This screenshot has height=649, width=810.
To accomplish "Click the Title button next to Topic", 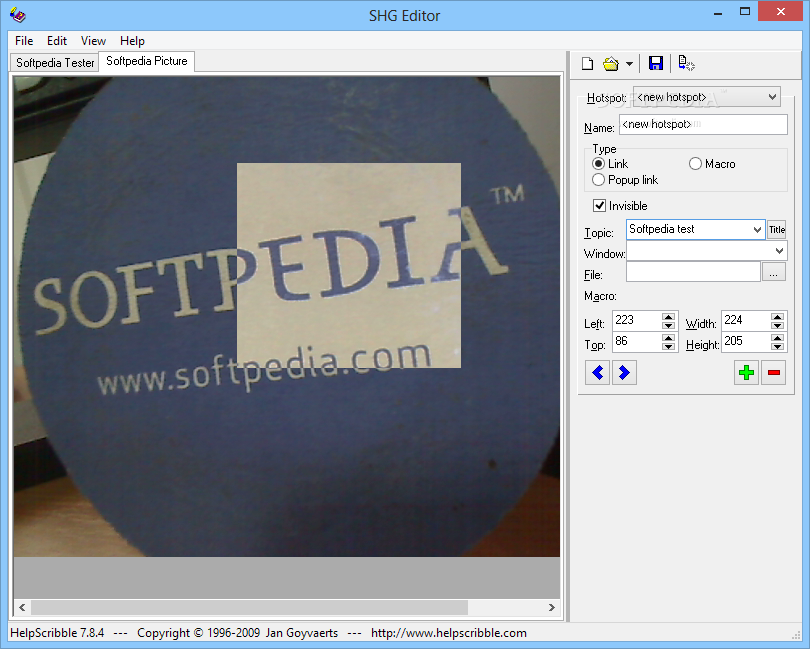I will point(776,229).
